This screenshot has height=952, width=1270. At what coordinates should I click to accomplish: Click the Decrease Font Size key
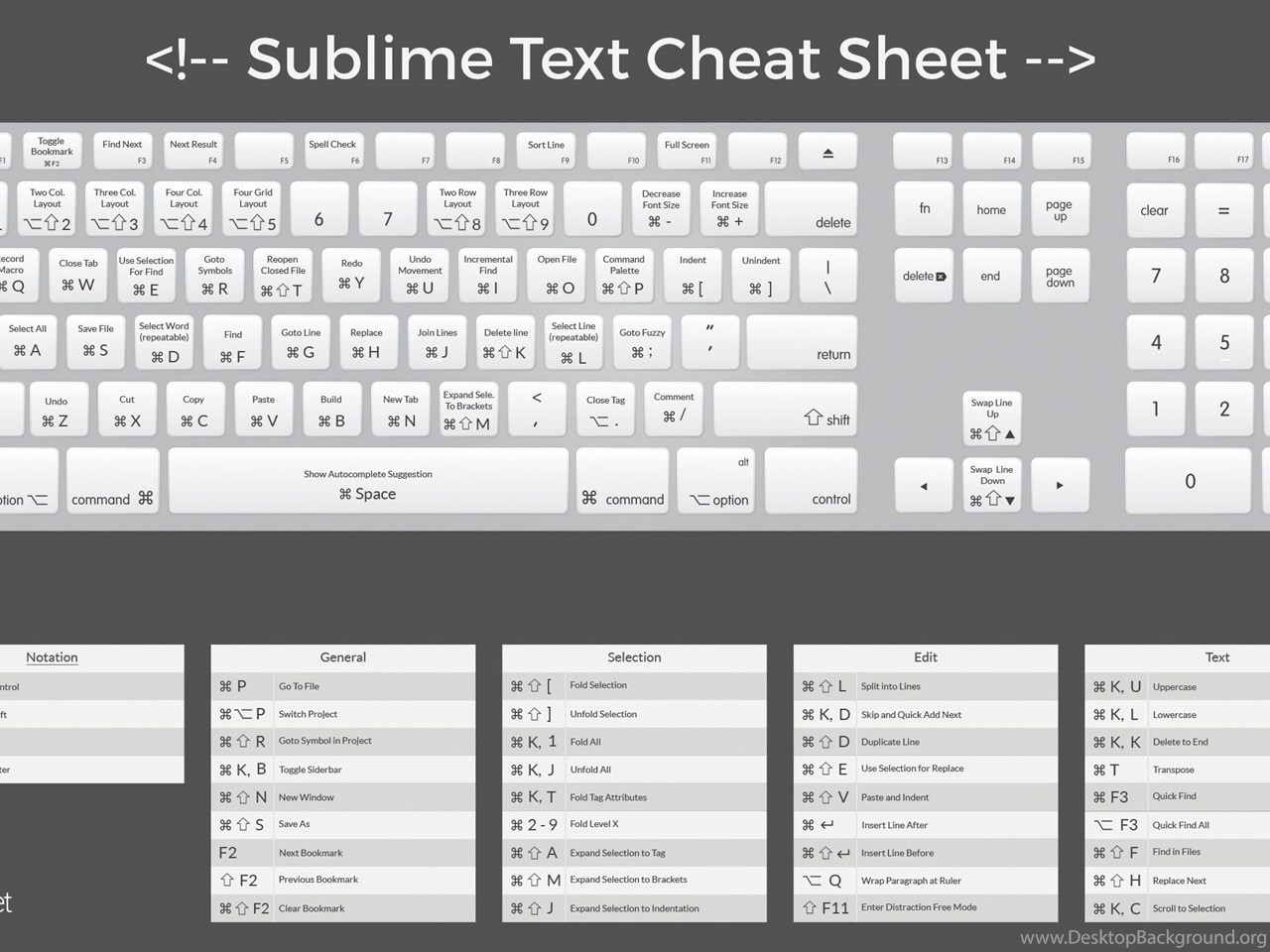[x=661, y=209]
